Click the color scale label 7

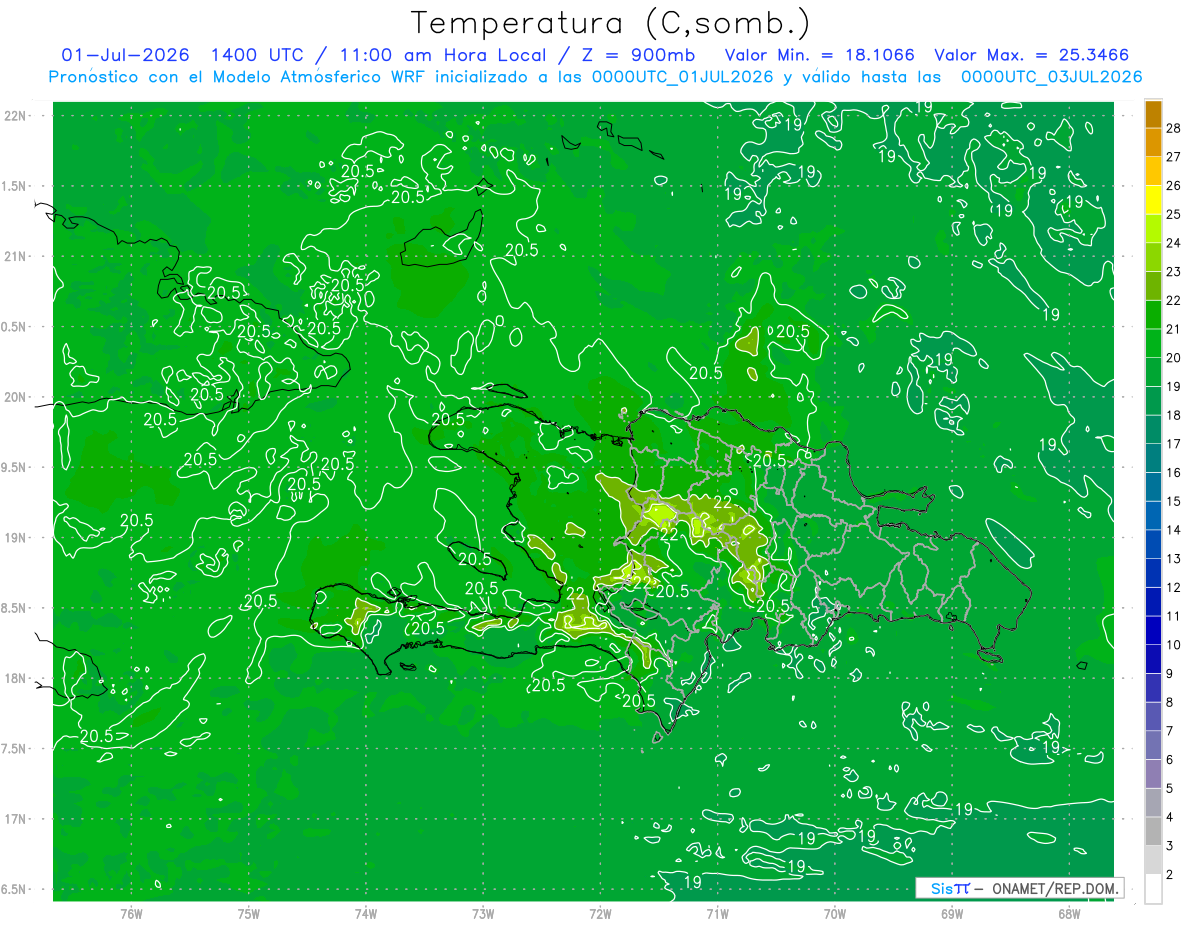coord(1171,731)
